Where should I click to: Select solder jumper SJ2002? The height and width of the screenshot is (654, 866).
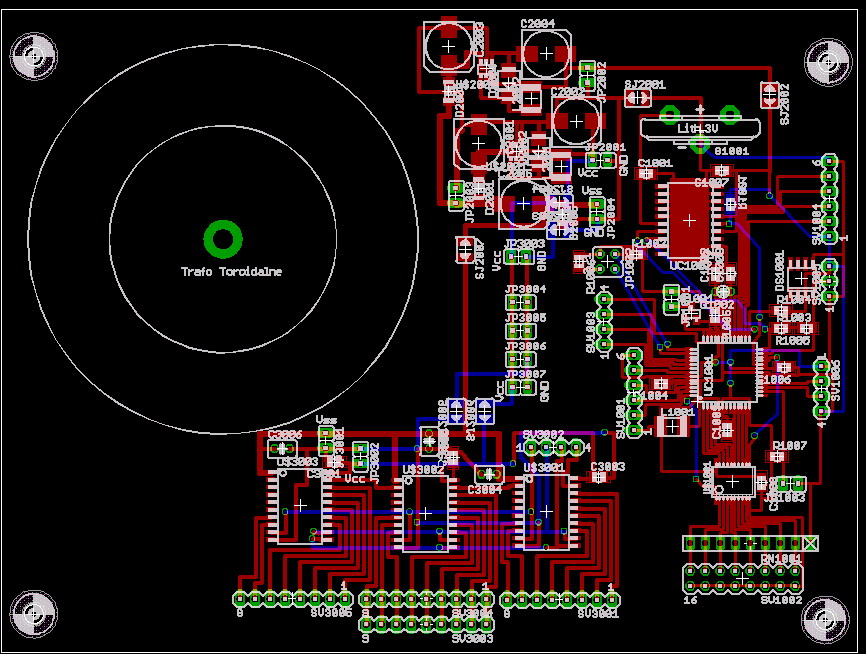click(x=769, y=95)
